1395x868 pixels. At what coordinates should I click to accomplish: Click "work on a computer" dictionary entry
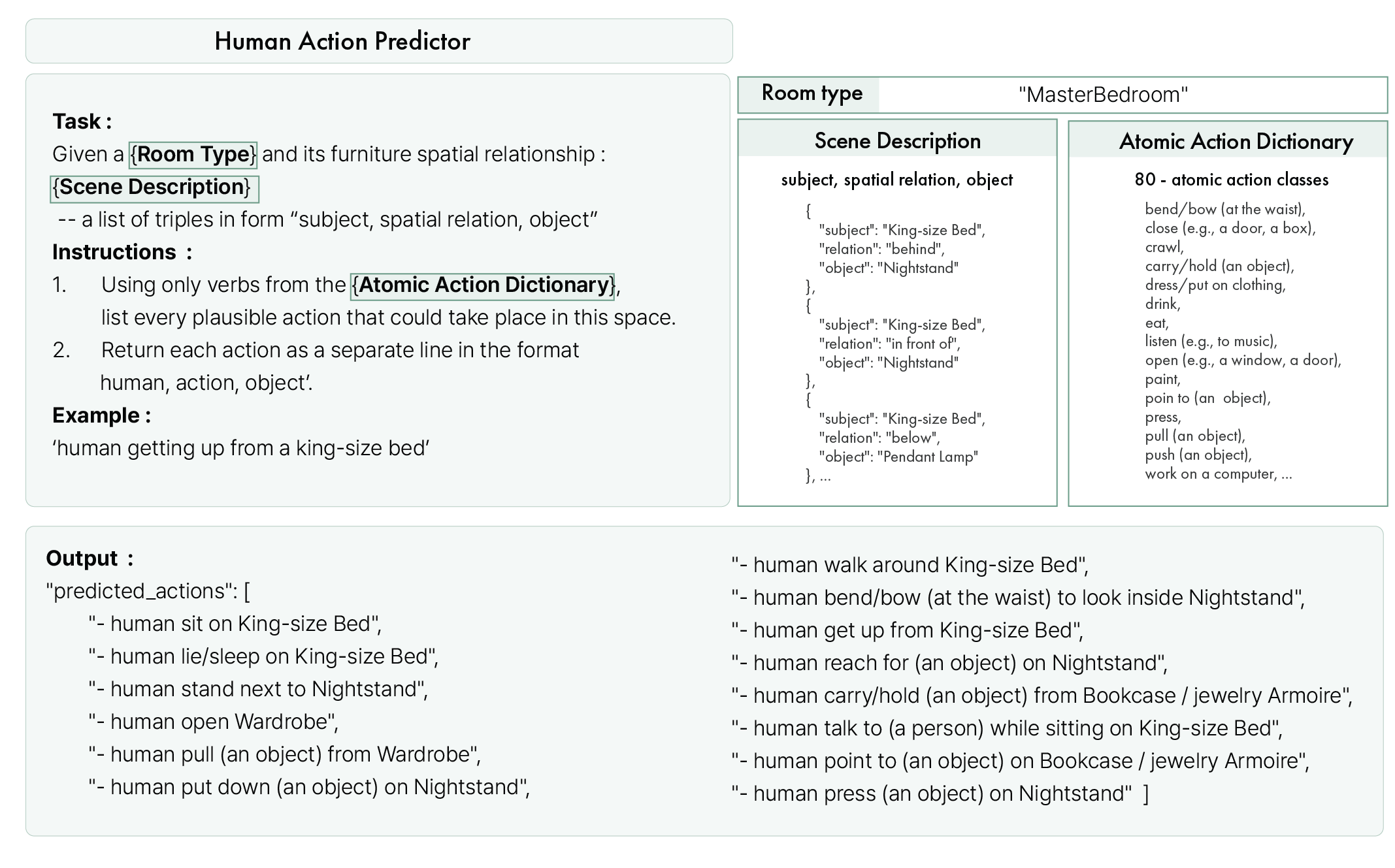point(1211,474)
